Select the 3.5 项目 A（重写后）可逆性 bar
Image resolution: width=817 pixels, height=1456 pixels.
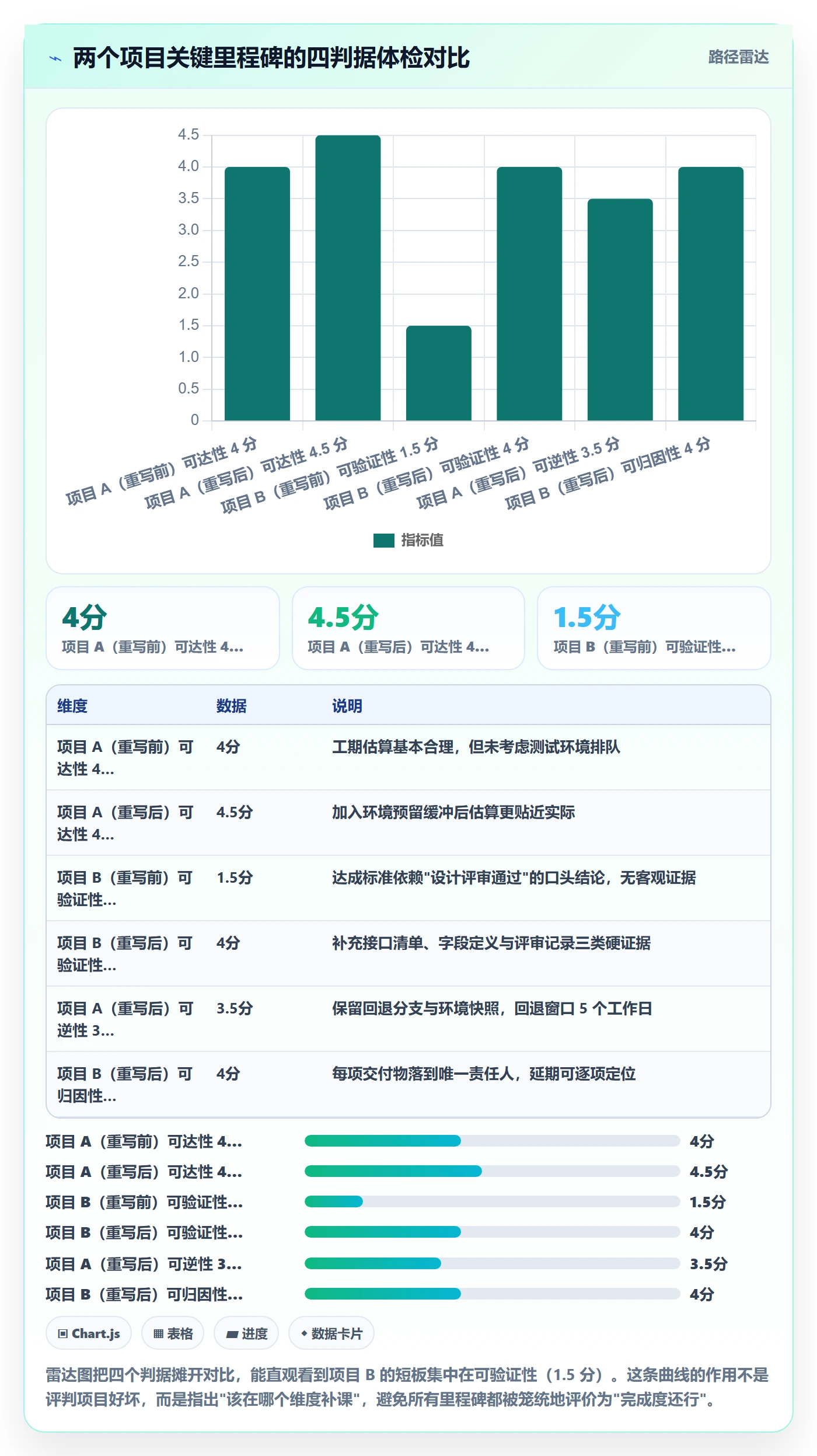(620, 309)
